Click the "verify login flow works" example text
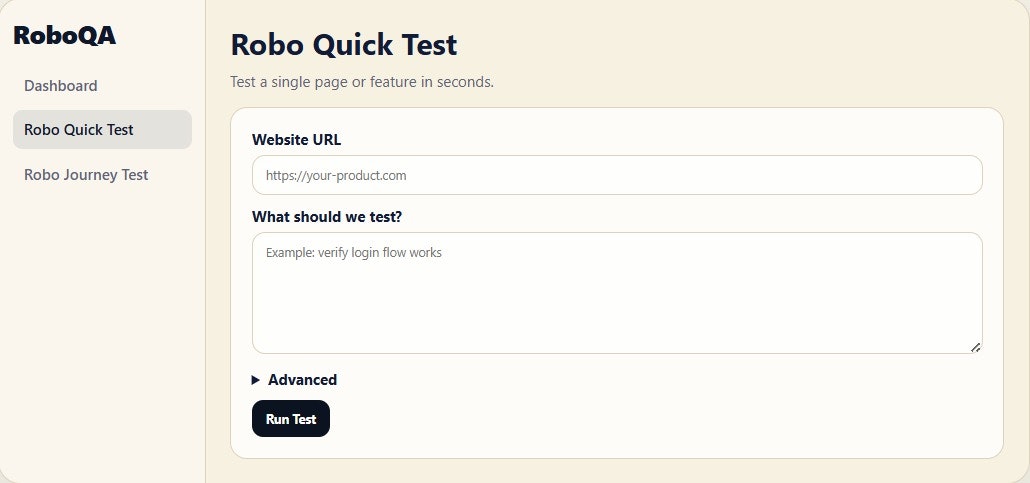The height and width of the screenshot is (483, 1030). click(x=380, y=253)
